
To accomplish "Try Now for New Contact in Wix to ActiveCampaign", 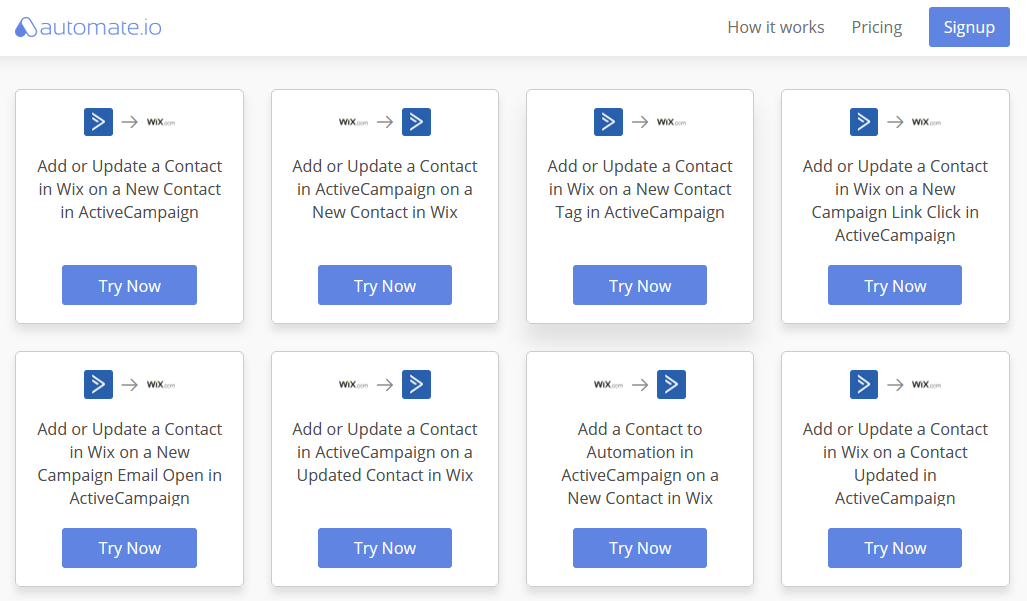I will click(x=384, y=285).
